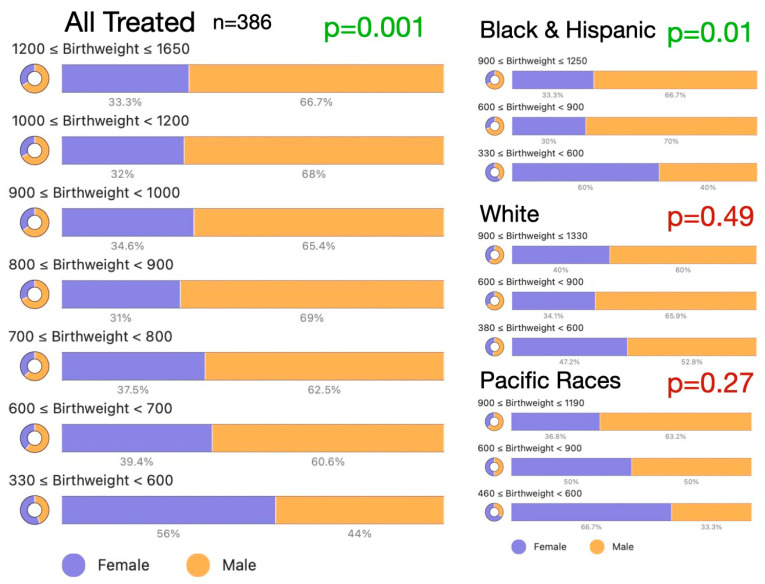
Task: Click the donut icon for 1200 ≤ Birthweight ≤ 1650
Action: point(35,78)
